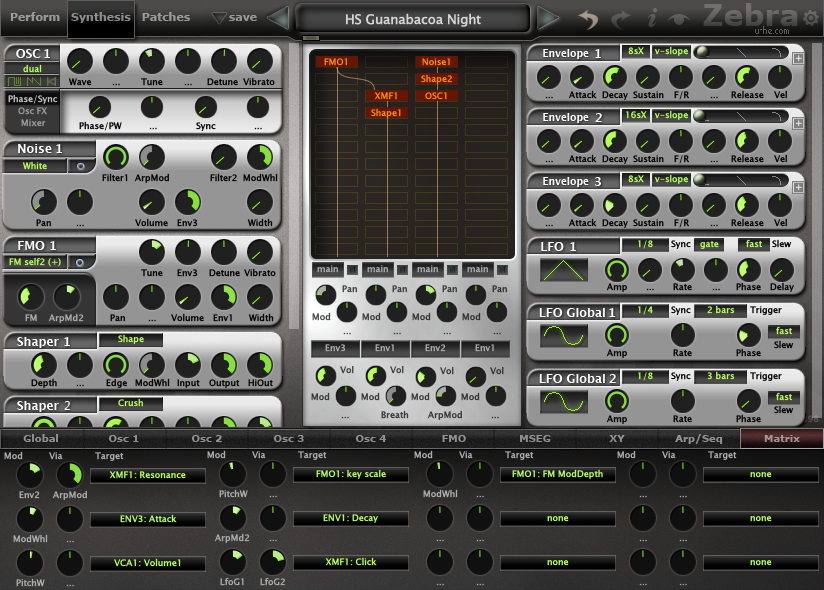The image size is (824, 590).
Task: Open the 1/4 sync selector in LFO Global 1
Action: point(645,310)
